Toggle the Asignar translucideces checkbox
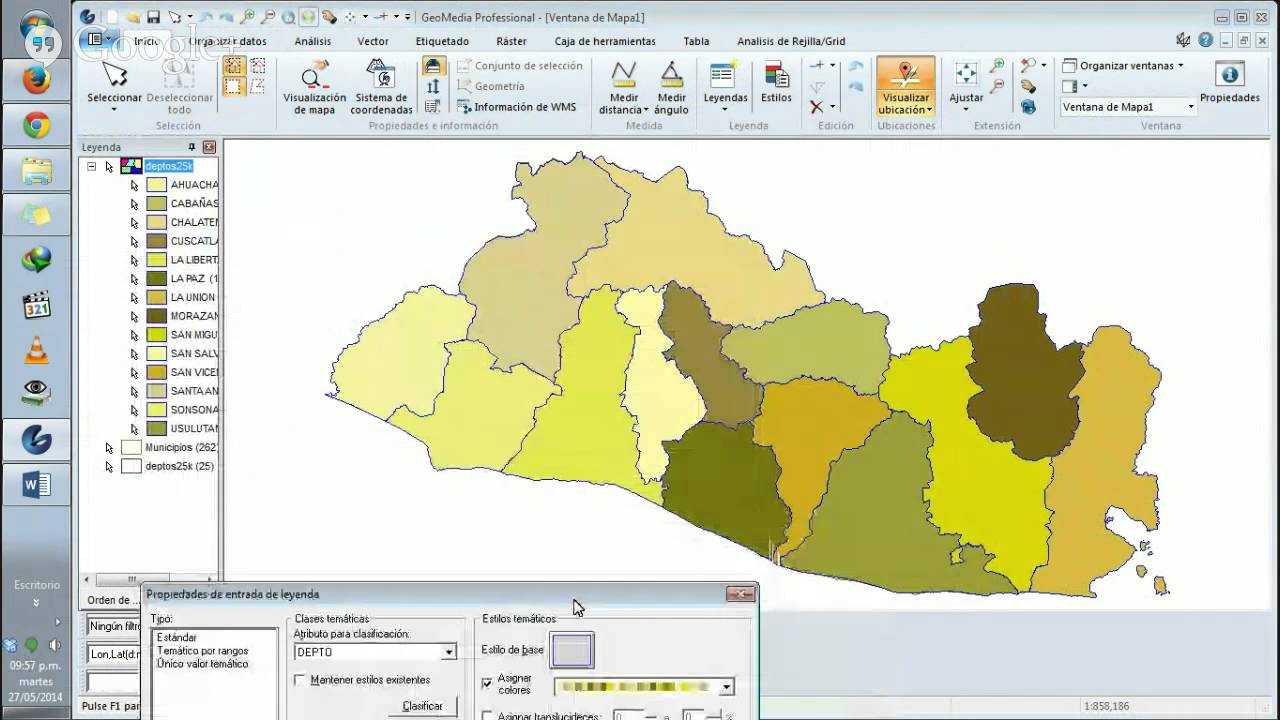 point(488,715)
